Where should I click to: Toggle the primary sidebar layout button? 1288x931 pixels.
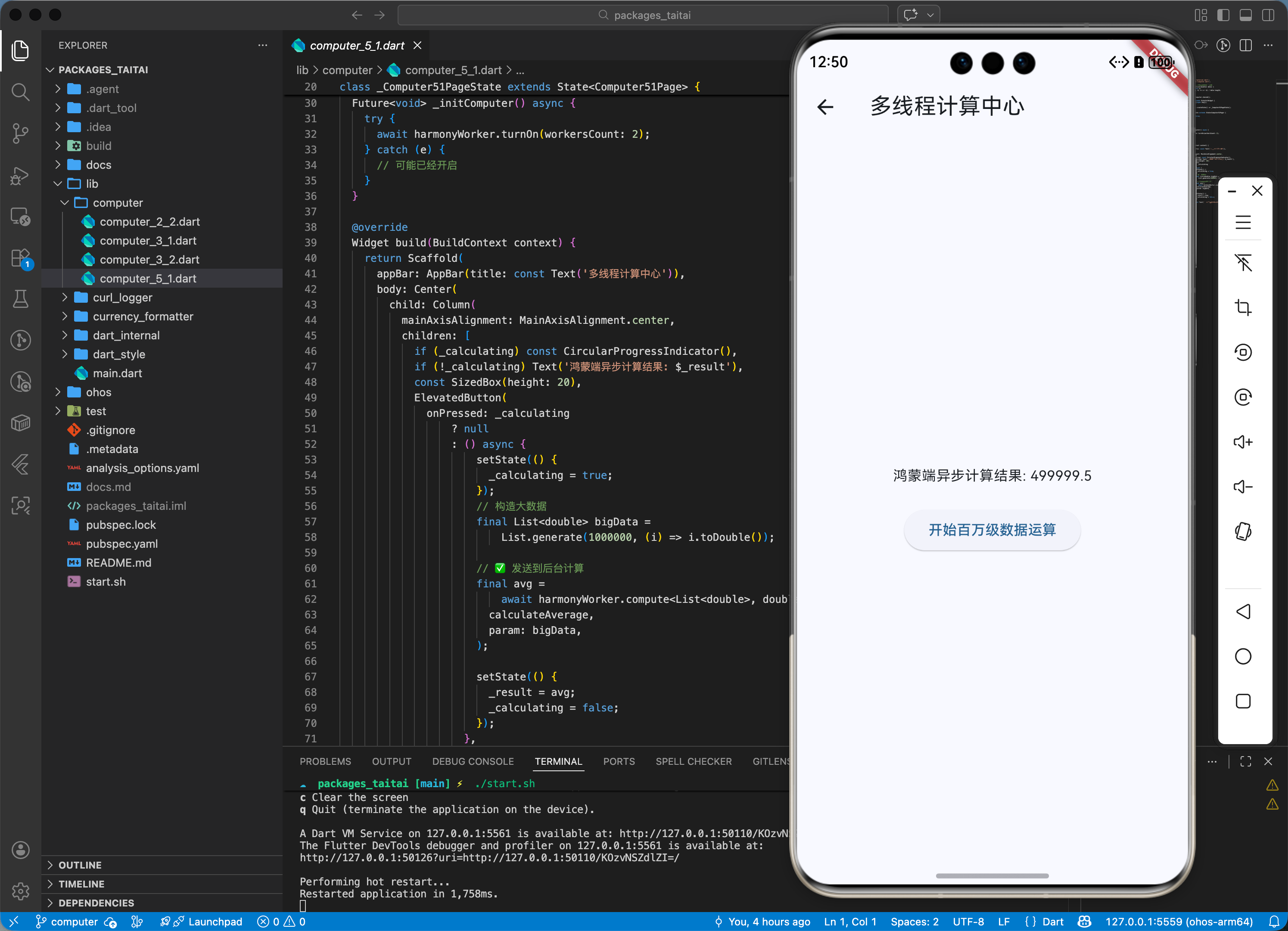click(x=1223, y=15)
